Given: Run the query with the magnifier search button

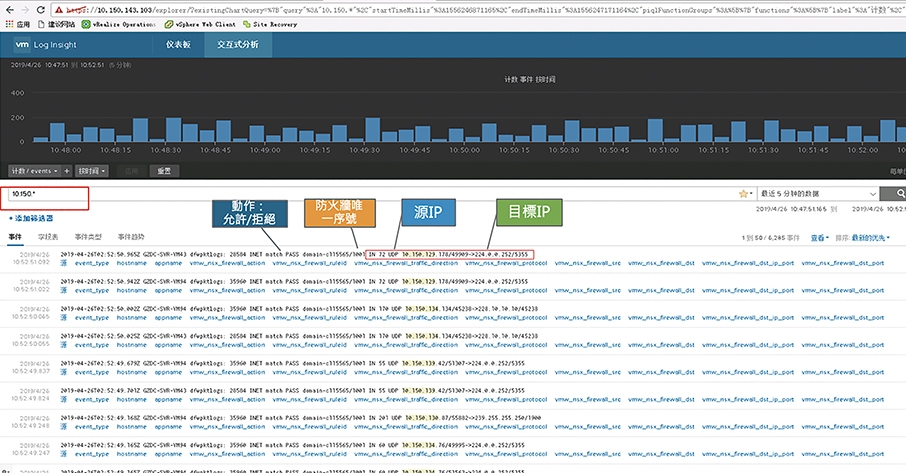Looking at the screenshot, I should click(x=899, y=193).
